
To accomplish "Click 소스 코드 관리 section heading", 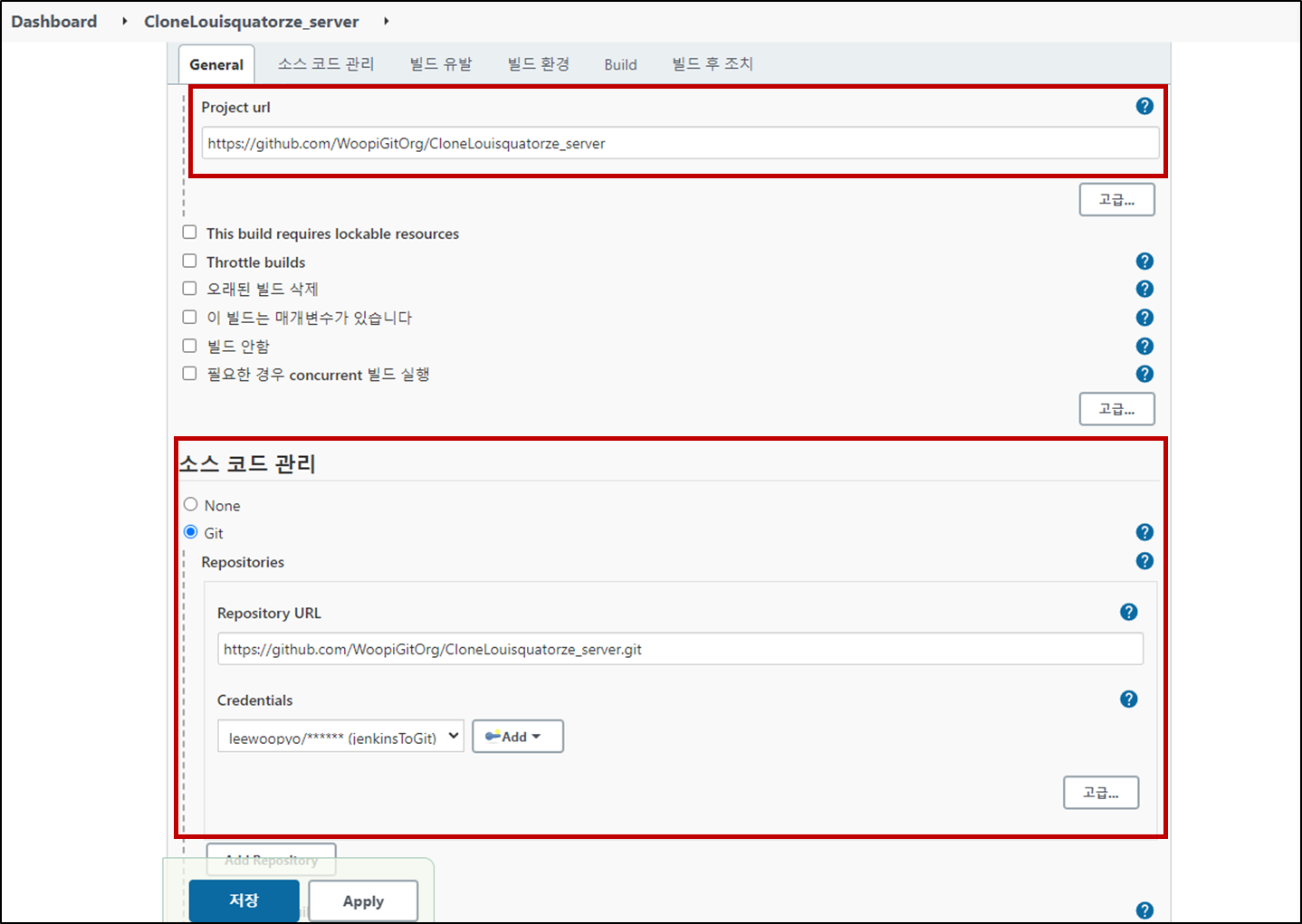I will [x=247, y=463].
